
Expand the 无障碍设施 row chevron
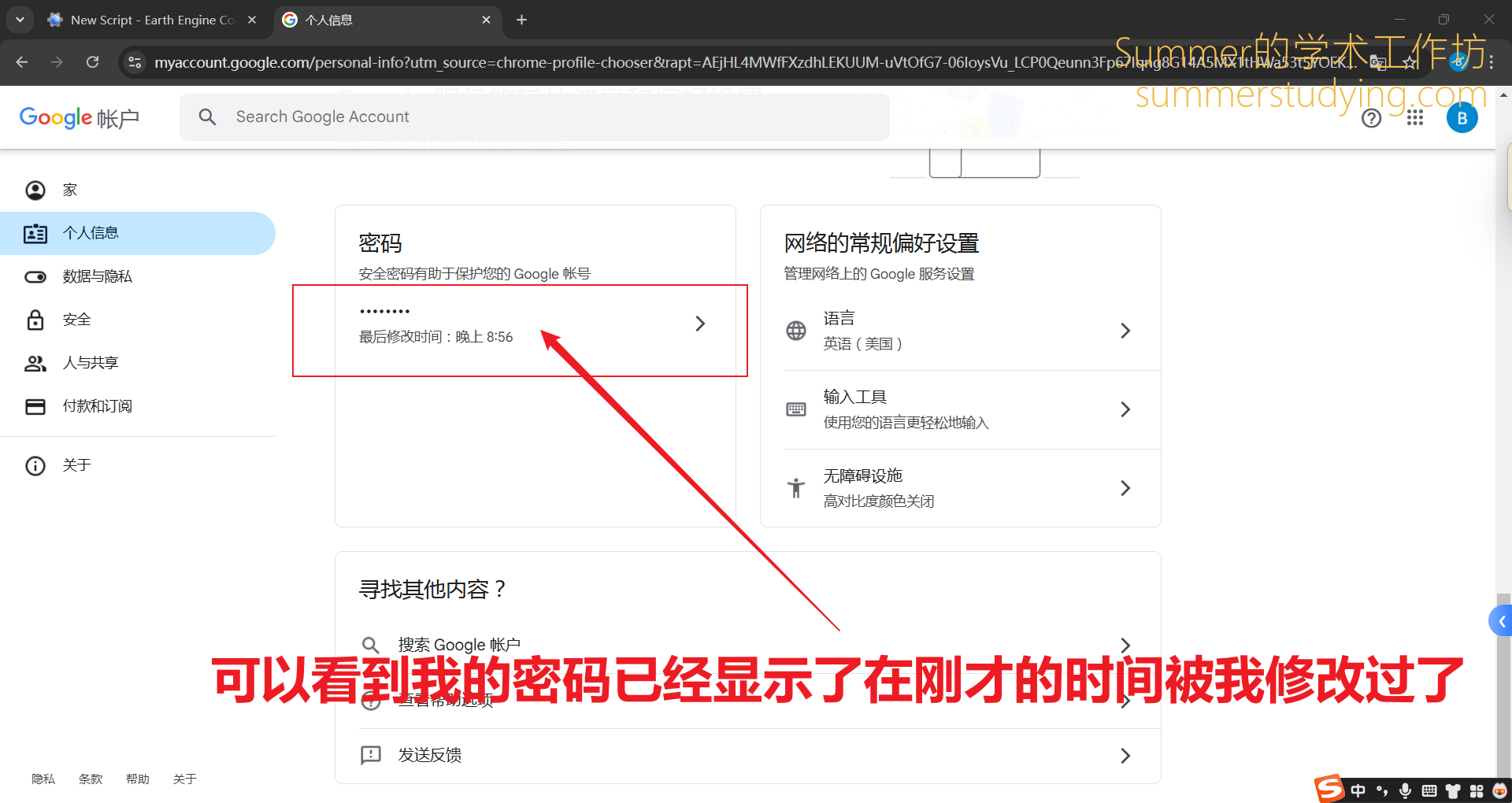pyautogui.click(x=1125, y=488)
